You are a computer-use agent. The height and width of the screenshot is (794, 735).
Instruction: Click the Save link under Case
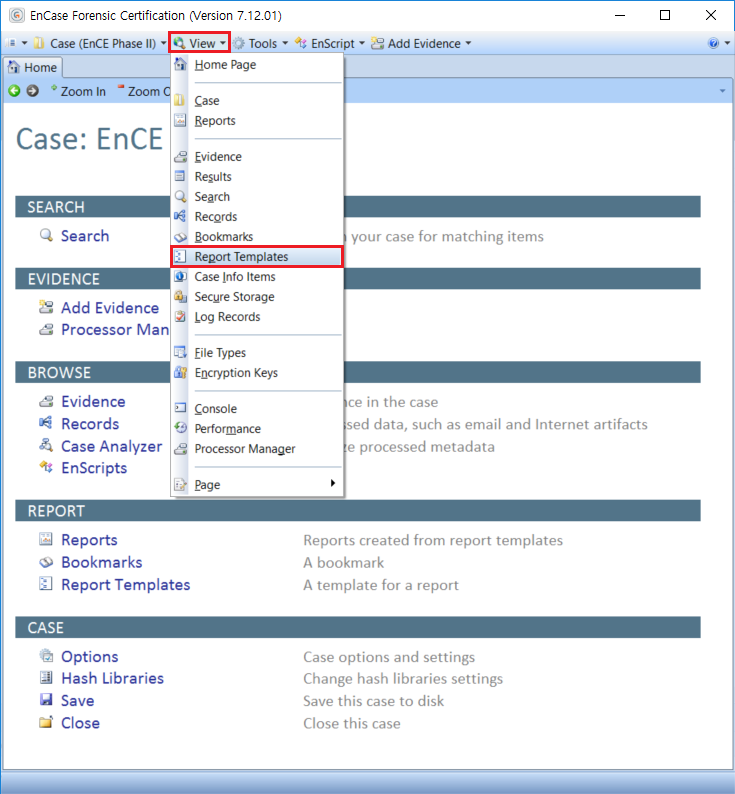click(78, 700)
